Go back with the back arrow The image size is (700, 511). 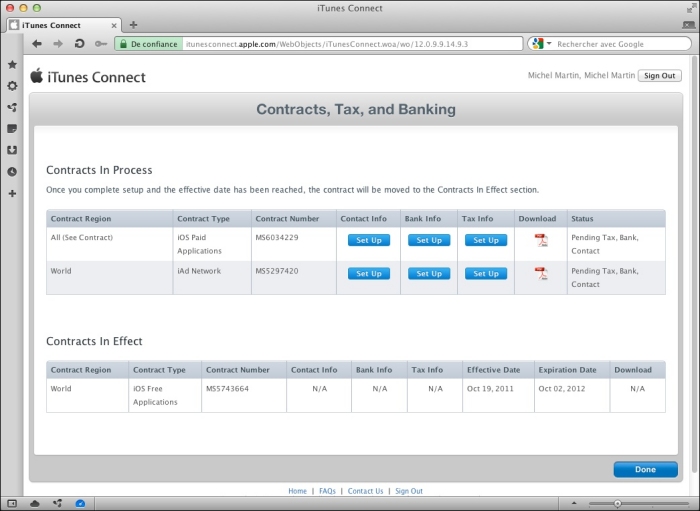pos(37,44)
